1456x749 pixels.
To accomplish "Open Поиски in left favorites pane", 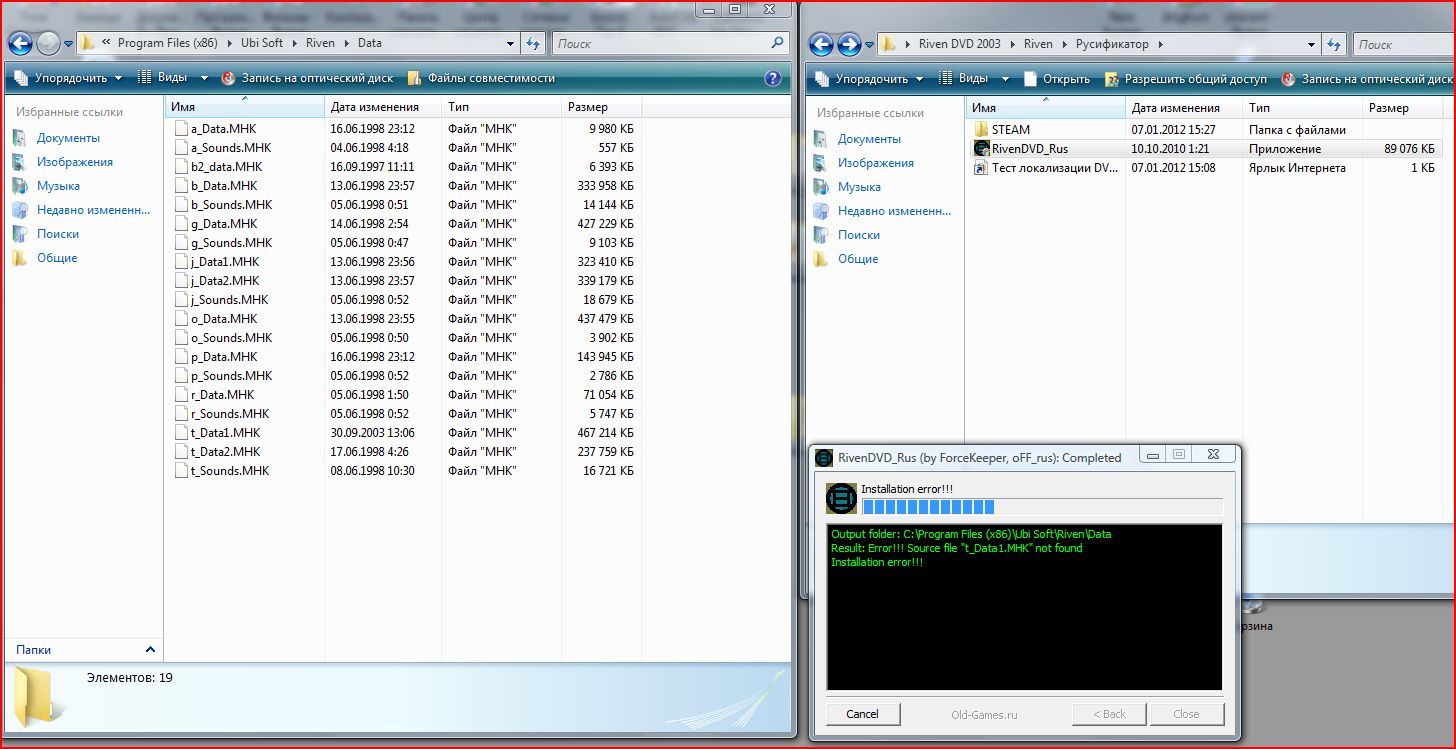I will pos(57,234).
